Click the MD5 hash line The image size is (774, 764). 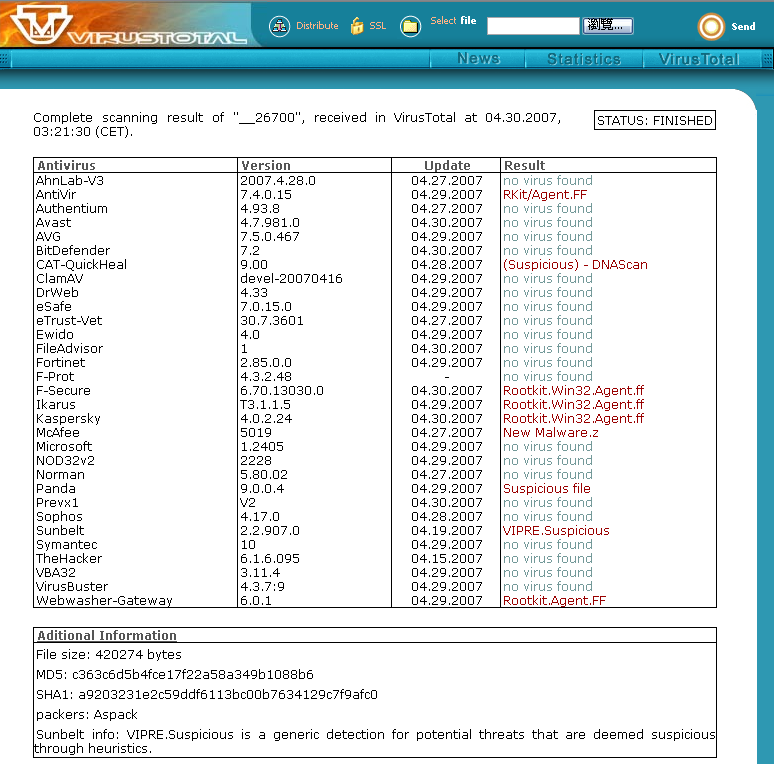(x=175, y=675)
